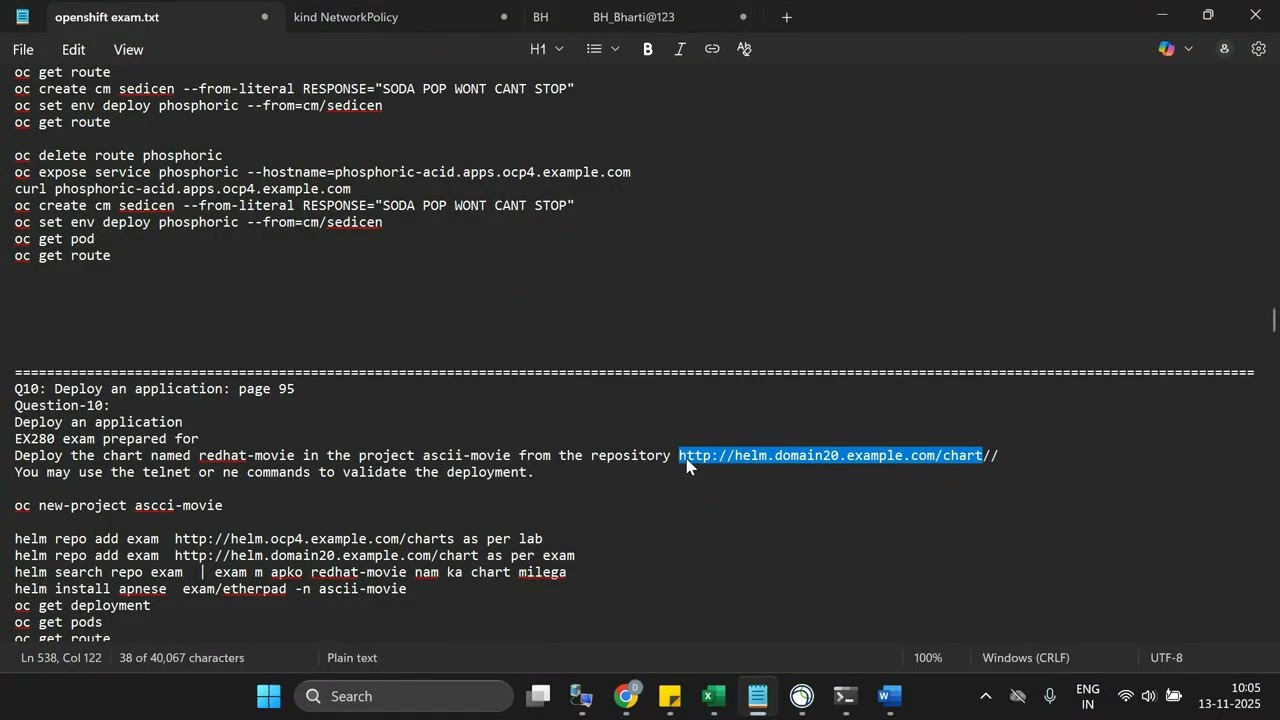
Task: Expand the H1 heading dropdown
Action: pyautogui.click(x=547, y=49)
